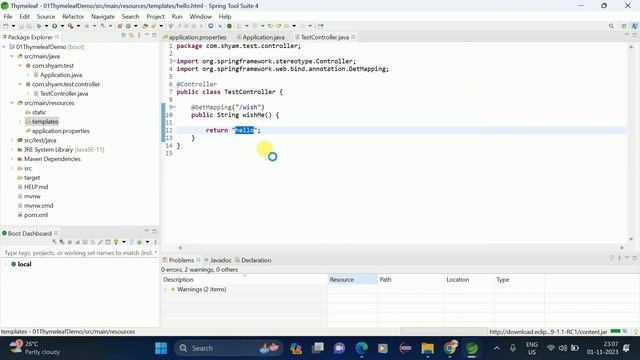Select HELP.md in Package Explorer
This screenshot has width=640, height=360.
click(x=36, y=187)
